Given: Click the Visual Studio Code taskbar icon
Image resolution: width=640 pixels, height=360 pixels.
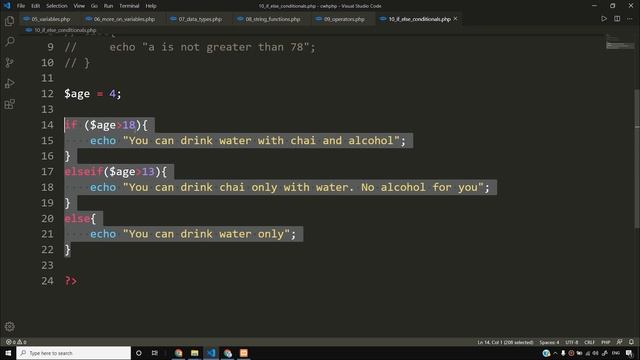Looking at the screenshot, I should click(x=211, y=353).
